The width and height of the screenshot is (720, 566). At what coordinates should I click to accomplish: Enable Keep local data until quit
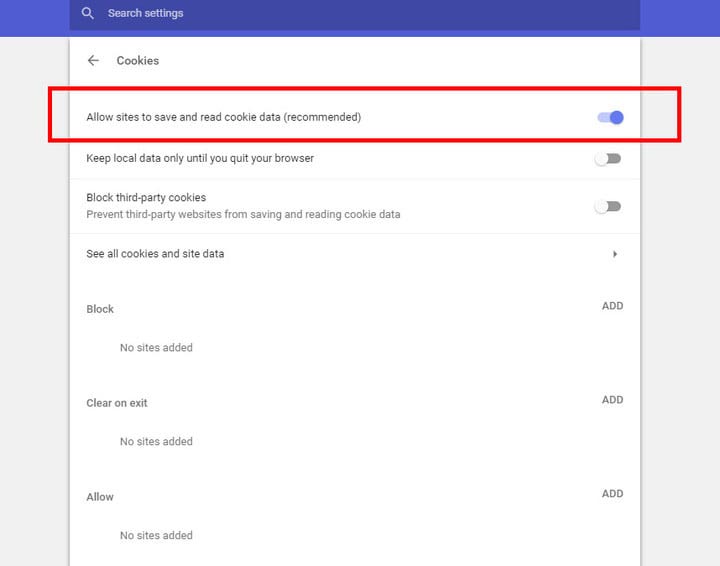(x=608, y=159)
